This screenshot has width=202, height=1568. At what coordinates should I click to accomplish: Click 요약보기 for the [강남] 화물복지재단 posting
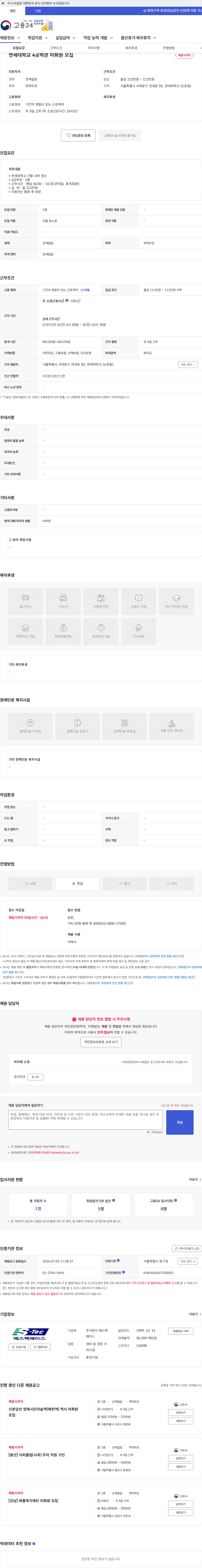[181, 1504]
